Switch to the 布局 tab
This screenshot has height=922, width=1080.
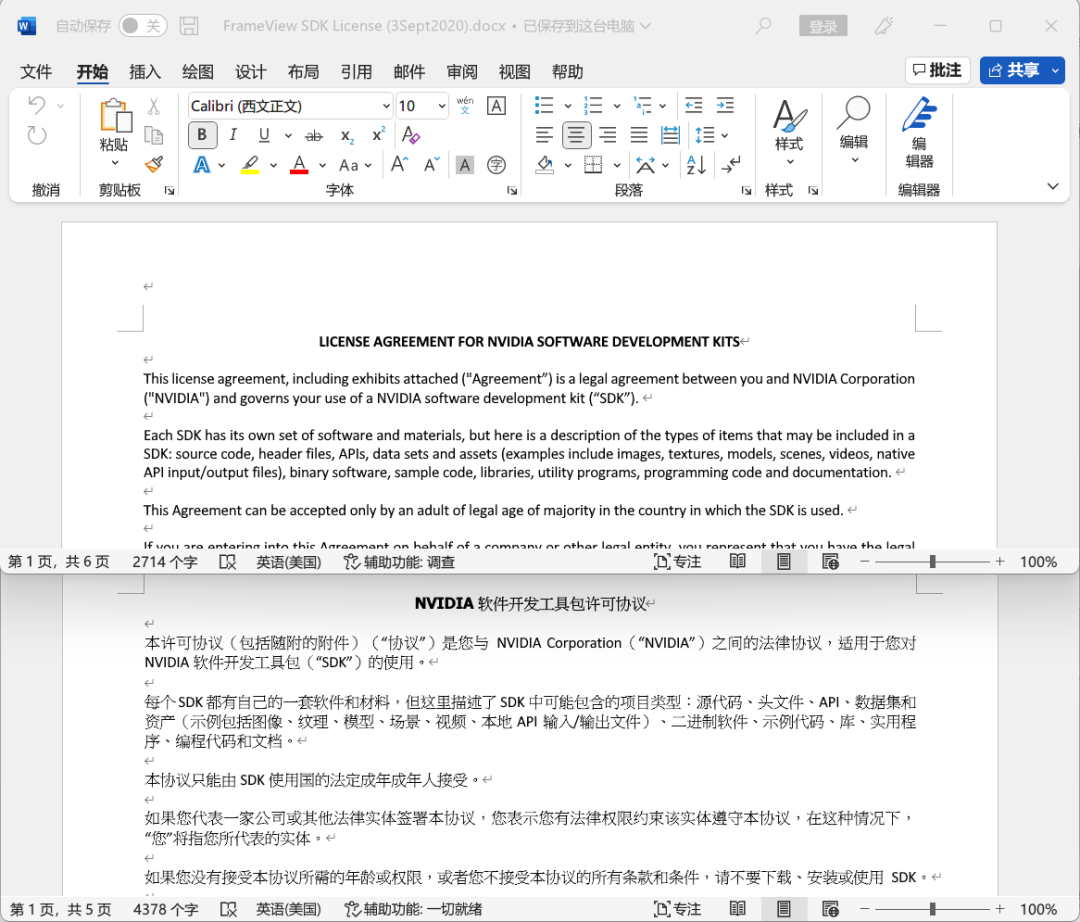tap(303, 72)
